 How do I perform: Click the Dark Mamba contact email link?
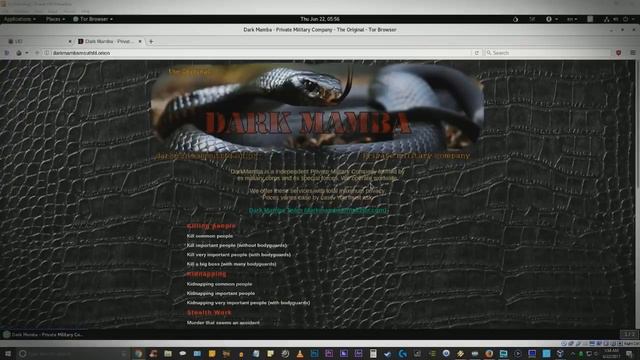(317, 211)
